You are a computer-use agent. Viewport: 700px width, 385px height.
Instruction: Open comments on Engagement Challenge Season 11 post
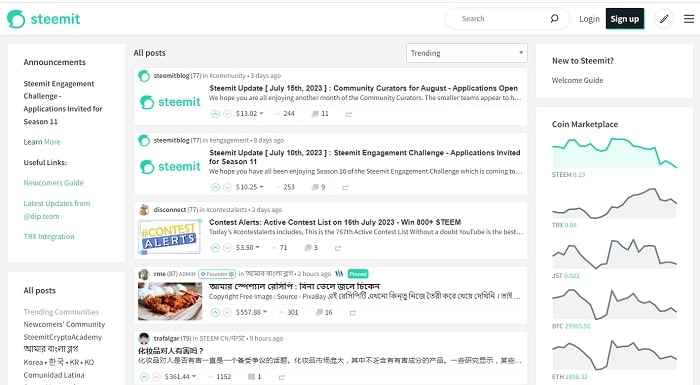pos(318,187)
